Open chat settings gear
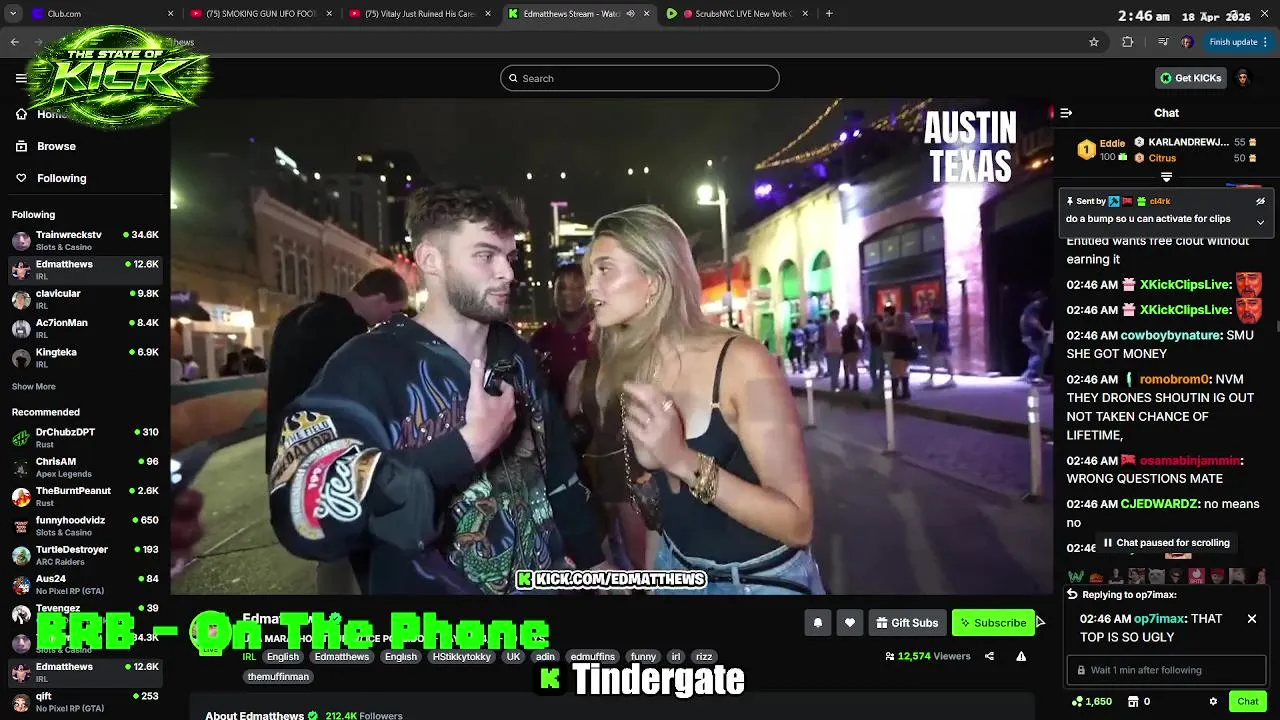Image resolution: width=1280 pixels, height=720 pixels. tap(1213, 702)
